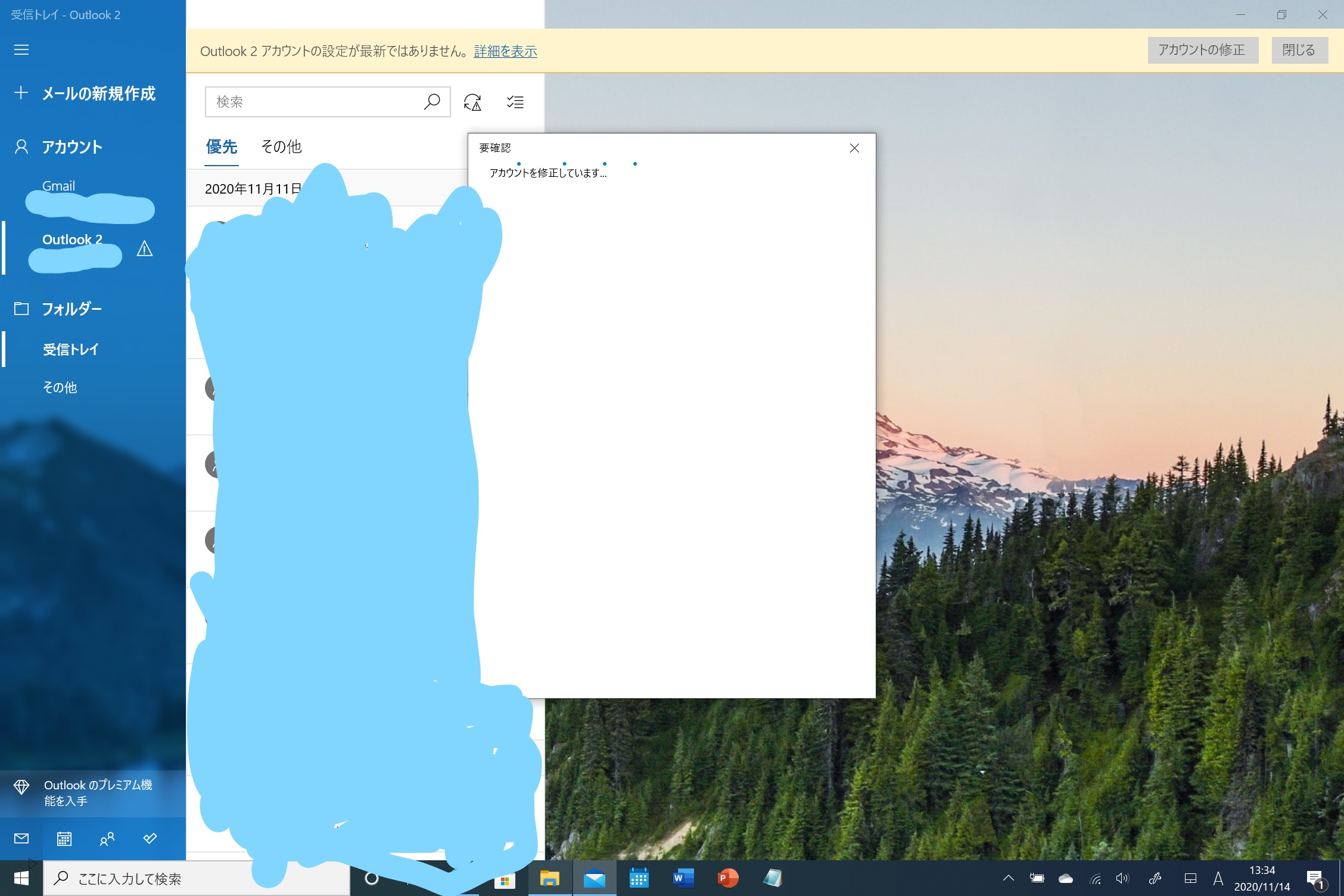Viewport: 1344px width, 896px height.
Task: Switch to the その他 tab
Action: pos(281,147)
